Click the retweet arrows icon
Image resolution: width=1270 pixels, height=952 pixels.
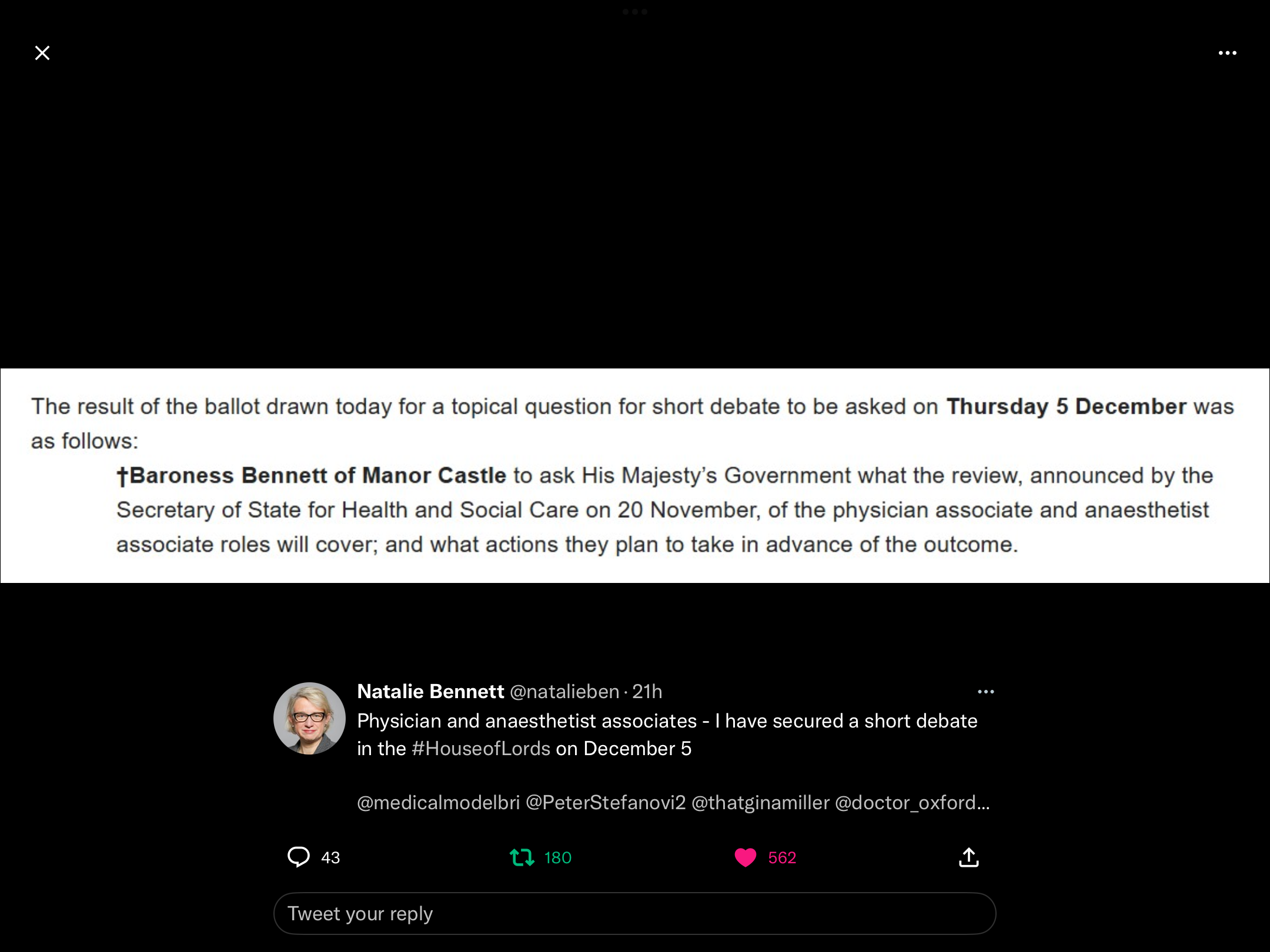coord(522,857)
